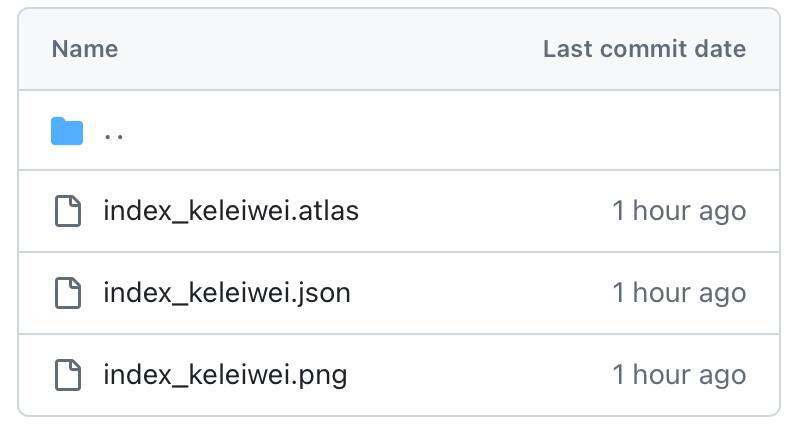Image resolution: width=795 pixels, height=441 pixels.
Task: Click the file icon beside index_keleiwei.png
Action: [67, 375]
